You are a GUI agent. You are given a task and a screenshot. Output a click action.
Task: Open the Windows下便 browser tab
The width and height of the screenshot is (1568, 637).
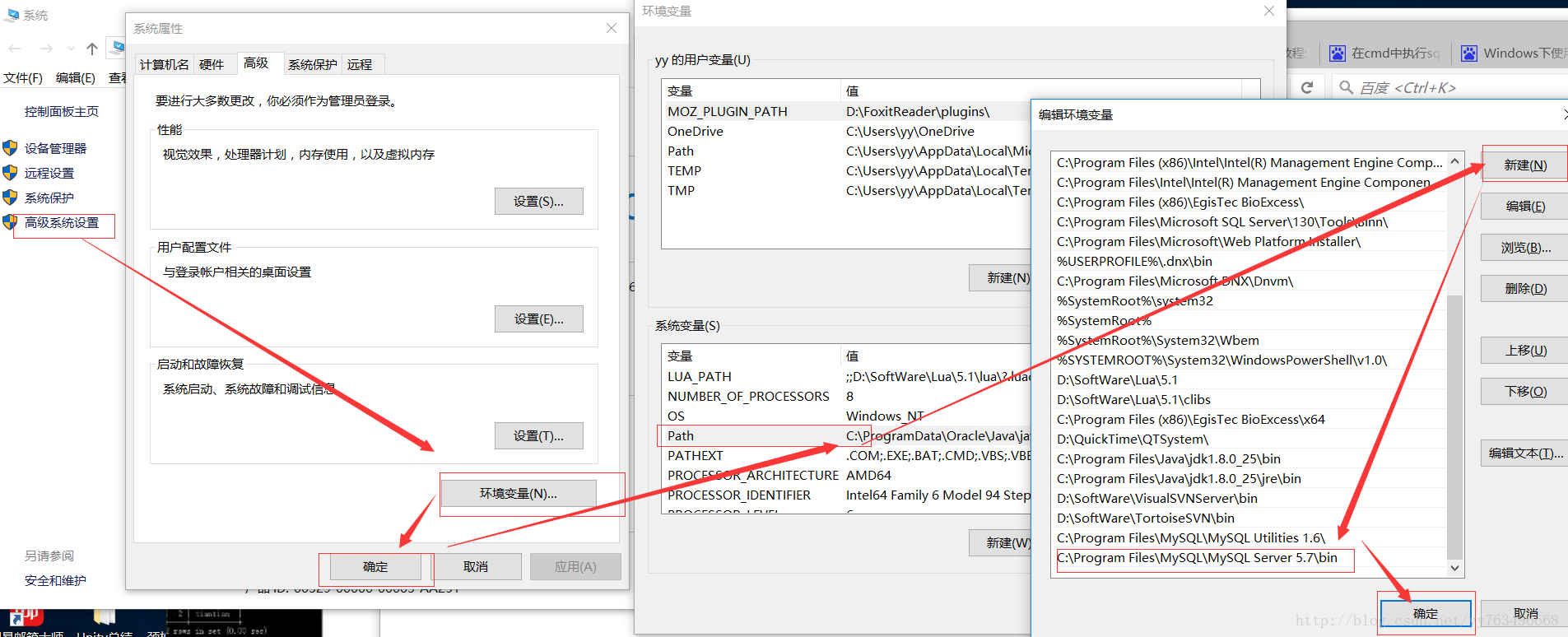pos(1513,53)
